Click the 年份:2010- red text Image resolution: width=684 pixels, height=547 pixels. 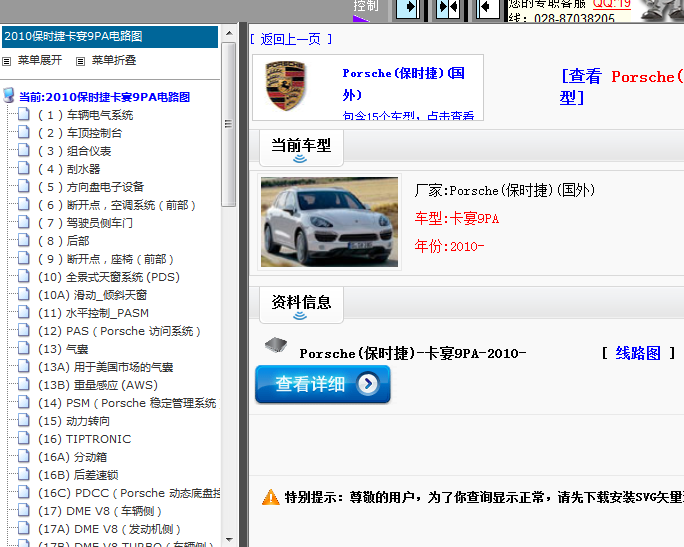pyautogui.click(x=449, y=246)
